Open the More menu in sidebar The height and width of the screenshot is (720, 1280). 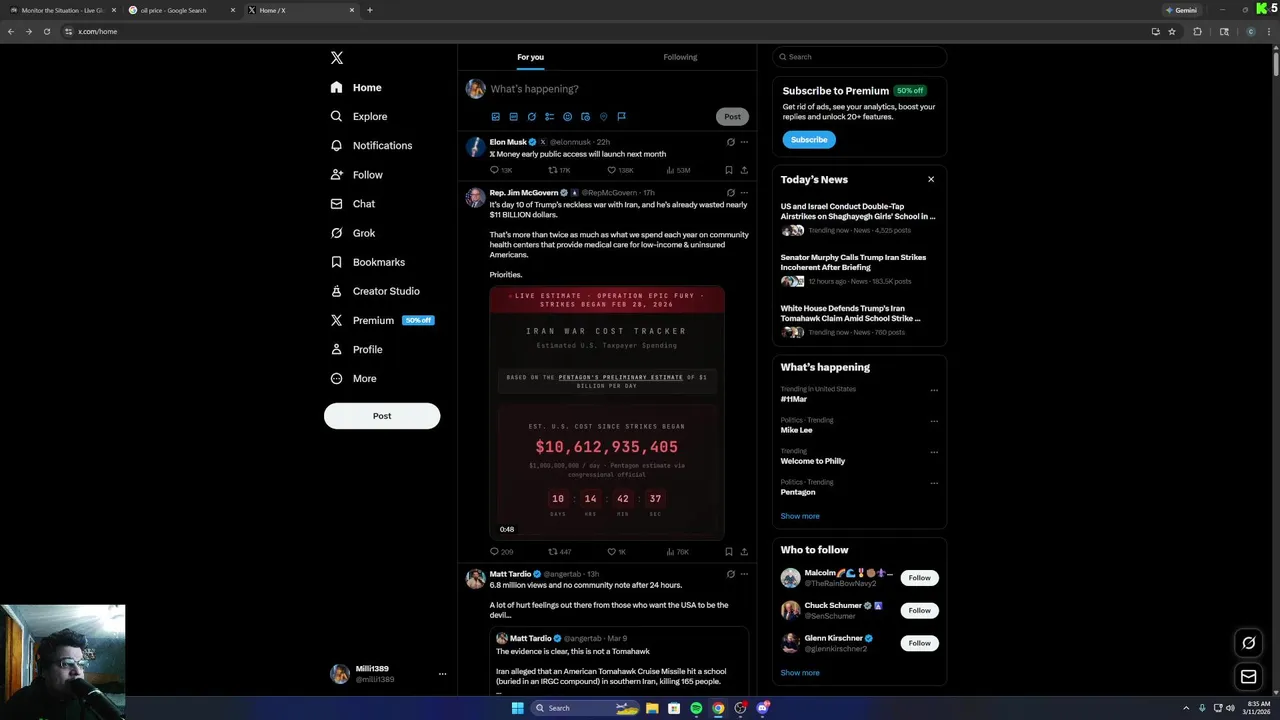pos(354,378)
